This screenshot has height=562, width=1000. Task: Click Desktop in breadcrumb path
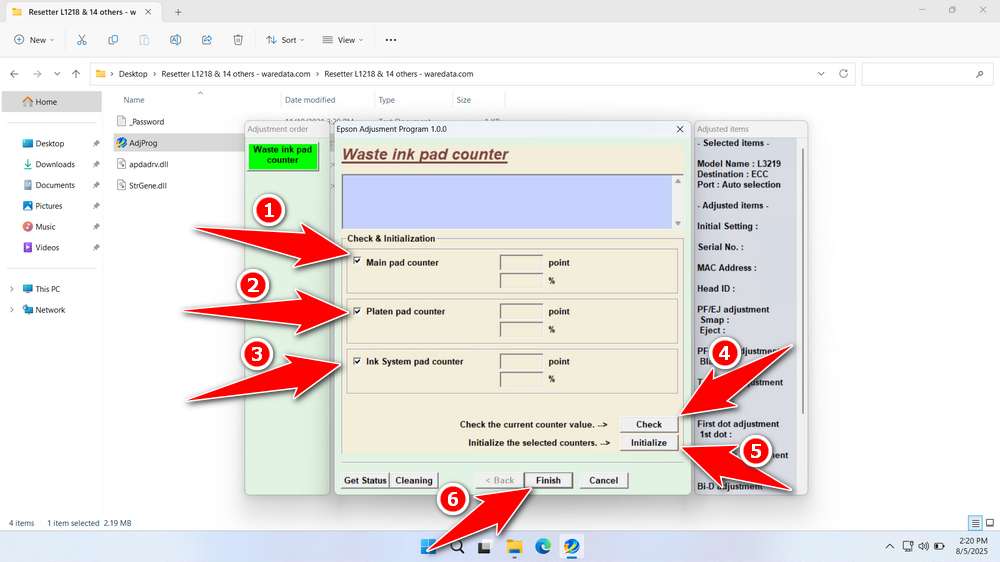133,74
